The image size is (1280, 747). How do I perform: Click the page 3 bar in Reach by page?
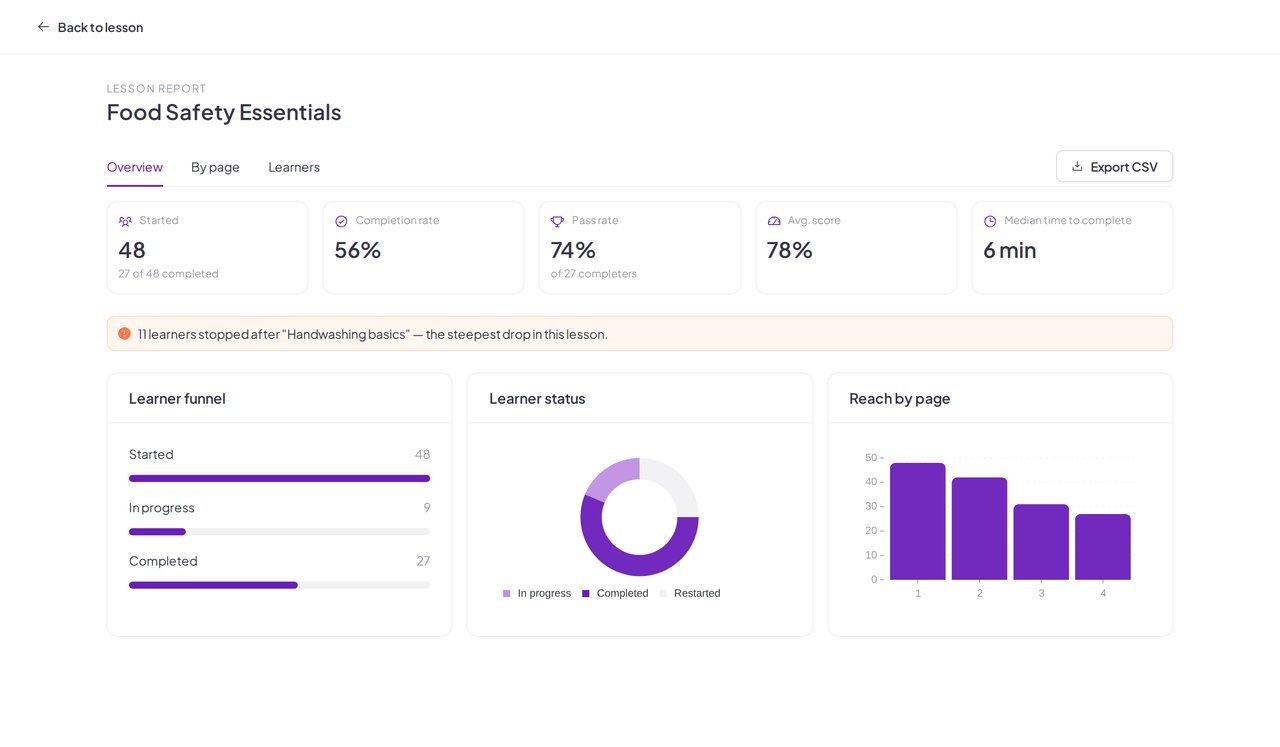click(x=1041, y=542)
